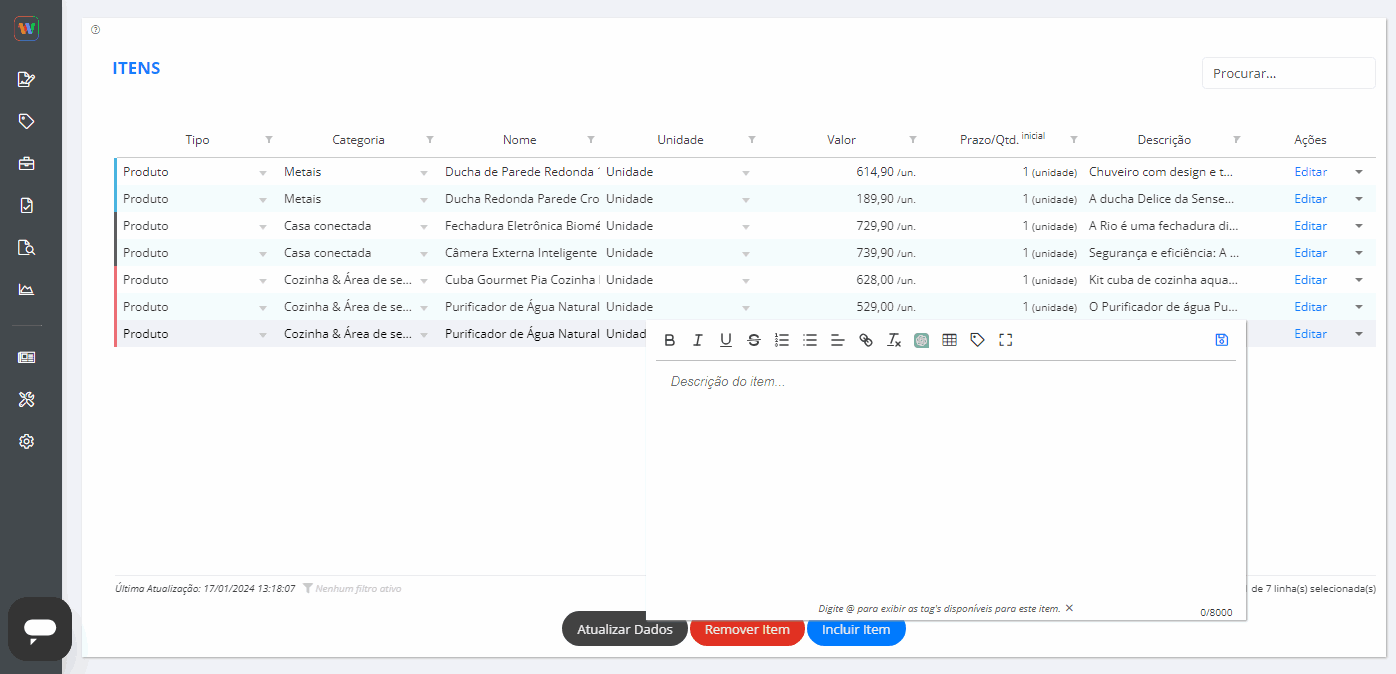Image resolution: width=1396 pixels, height=674 pixels.
Task: Open the briefcase section in the sidebar
Action: click(x=27, y=163)
